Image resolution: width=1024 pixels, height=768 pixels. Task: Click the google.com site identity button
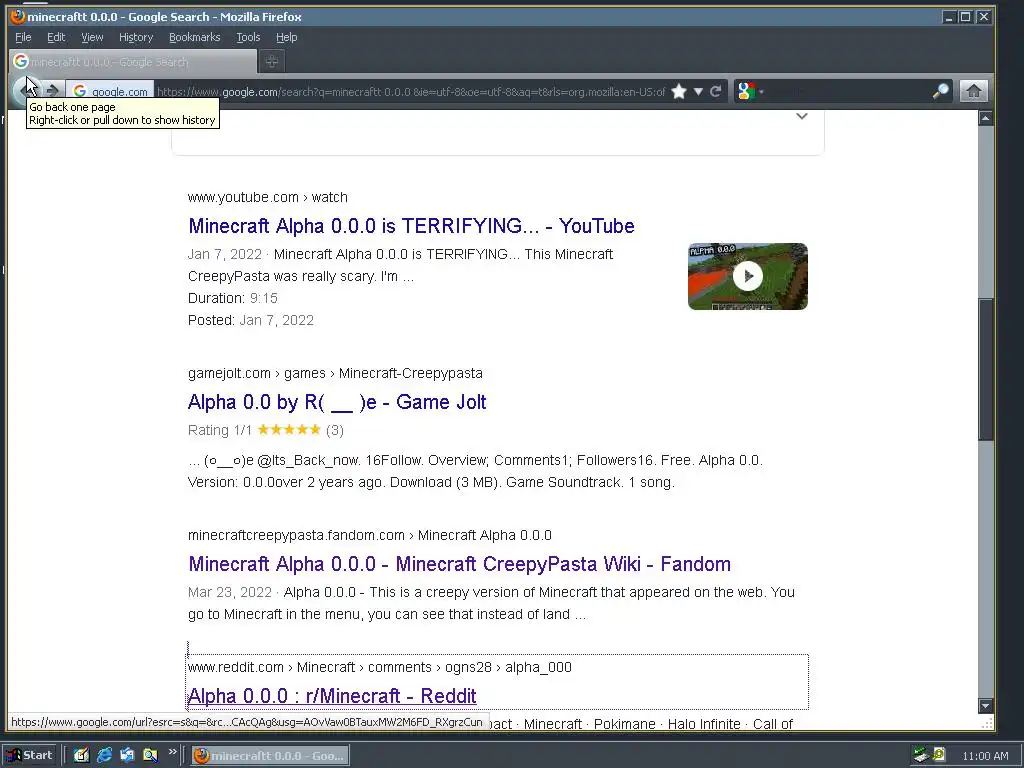point(110,91)
